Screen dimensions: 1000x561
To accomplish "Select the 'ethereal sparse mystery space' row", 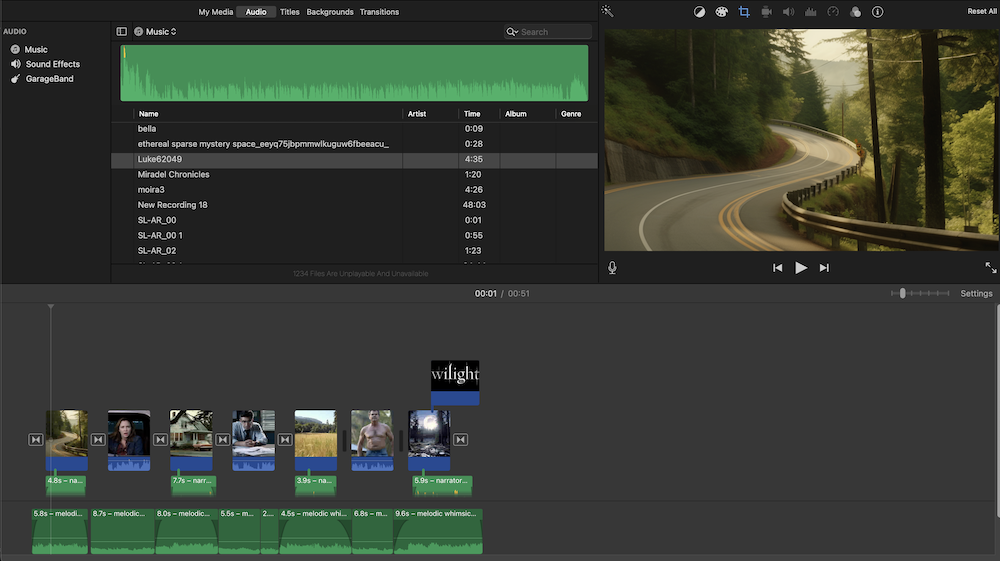I will pyautogui.click(x=355, y=144).
